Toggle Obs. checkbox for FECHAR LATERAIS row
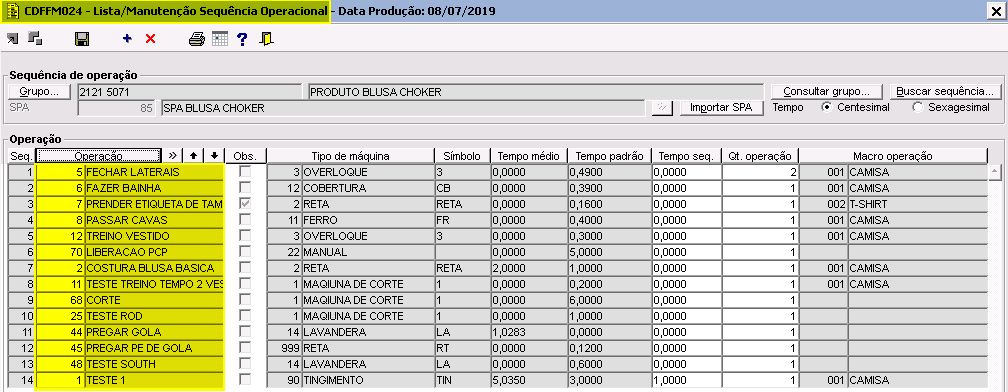This screenshot has width=1008, height=392. [244, 172]
